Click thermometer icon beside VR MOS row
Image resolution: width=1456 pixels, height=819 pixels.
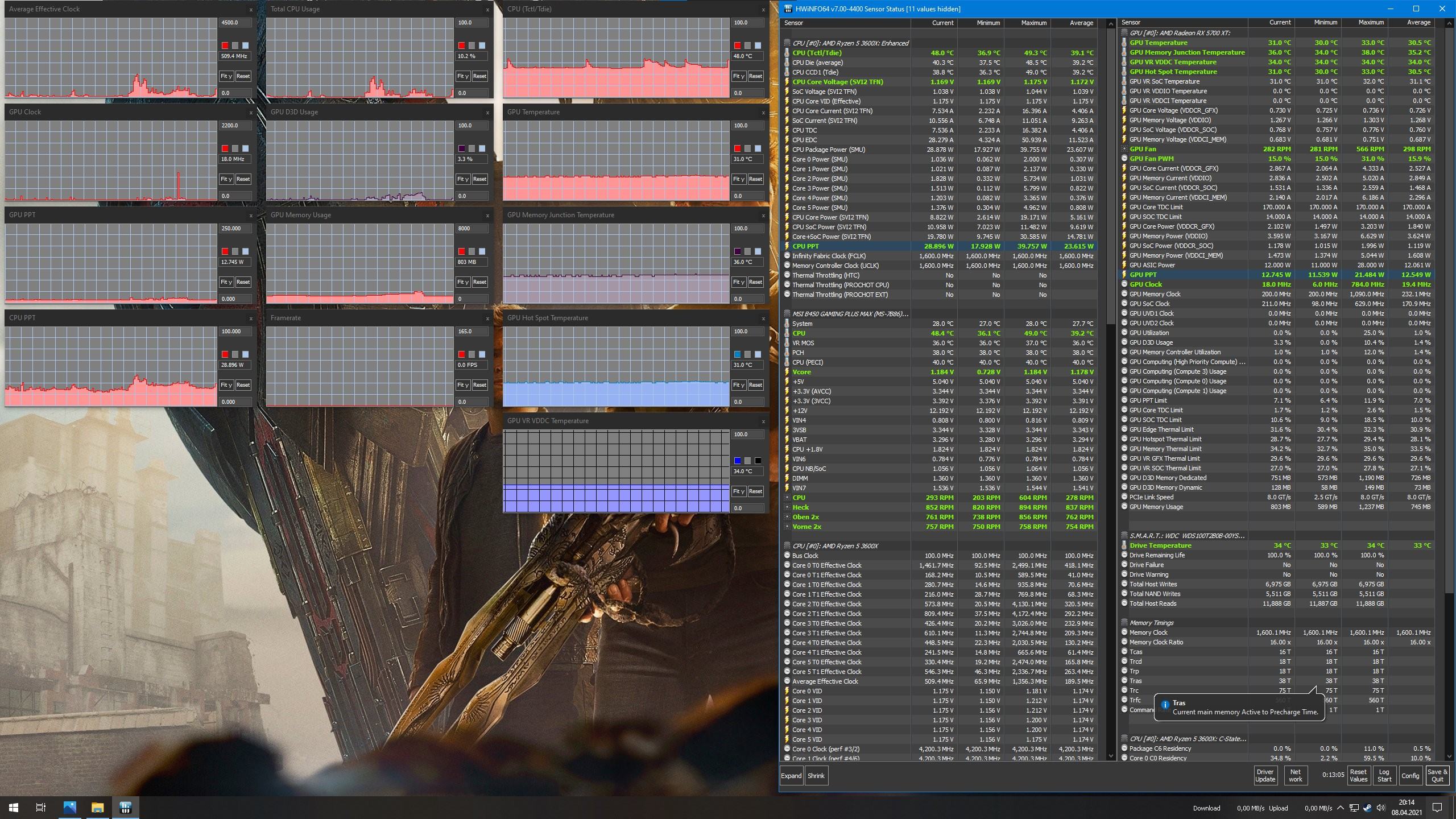pyautogui.click(x=787, y=343)
